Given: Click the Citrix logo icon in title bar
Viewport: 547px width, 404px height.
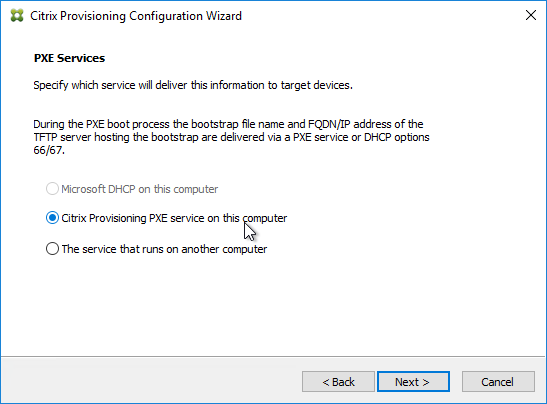Looking at the screenshot, I should click(x=17, y=16).
